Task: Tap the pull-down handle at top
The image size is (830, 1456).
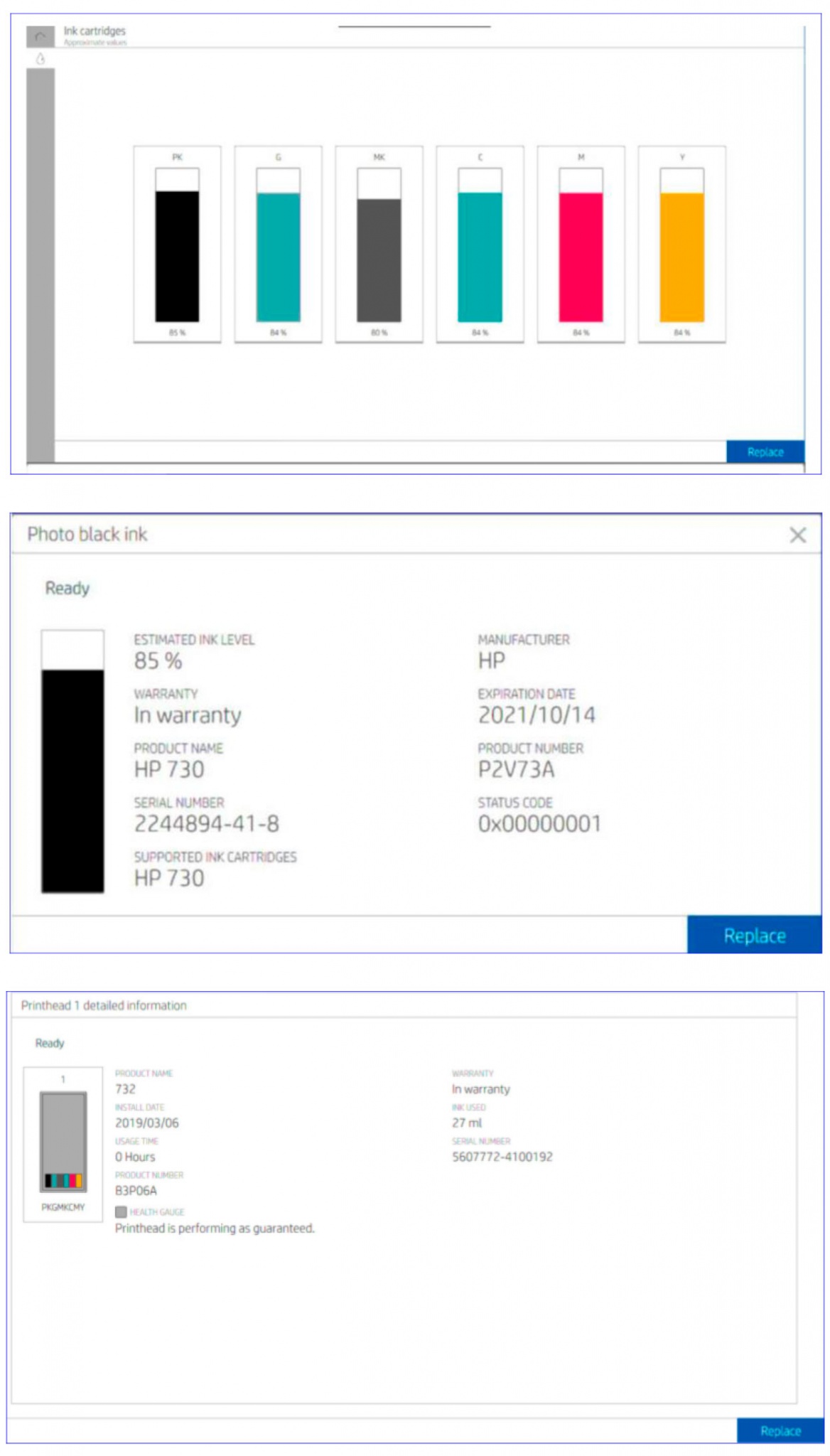Action: pyautogui.click(x=414, y=27)
